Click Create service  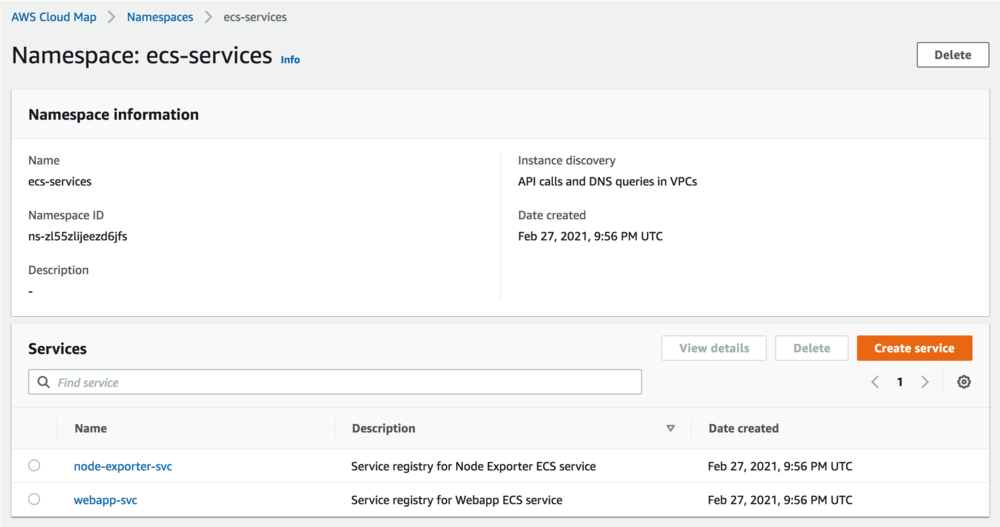point(915,348)
